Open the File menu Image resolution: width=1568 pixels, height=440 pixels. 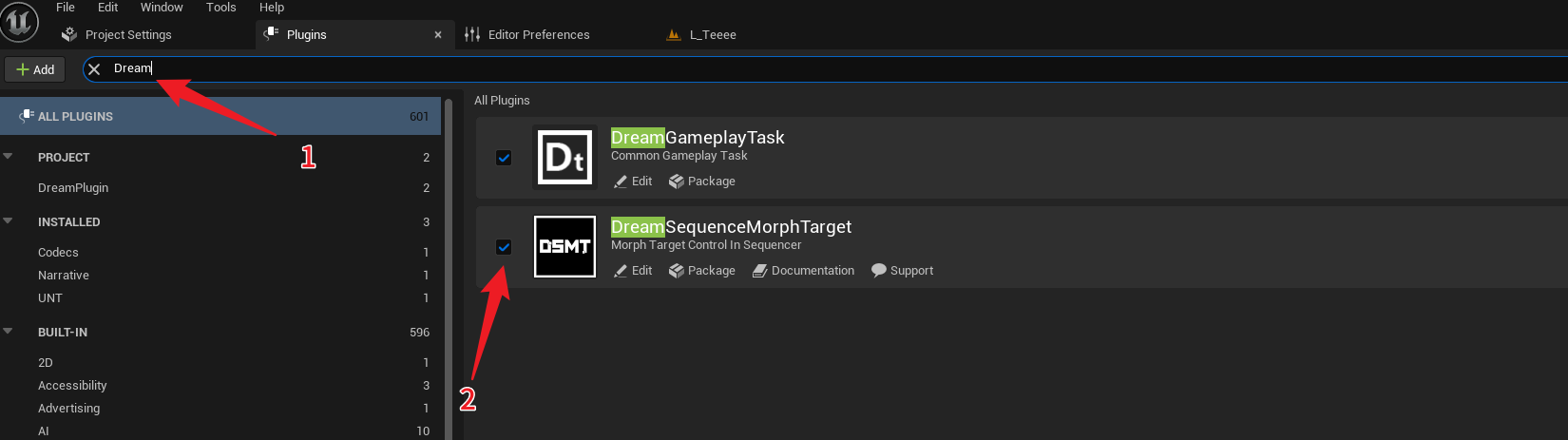(66, 8)
